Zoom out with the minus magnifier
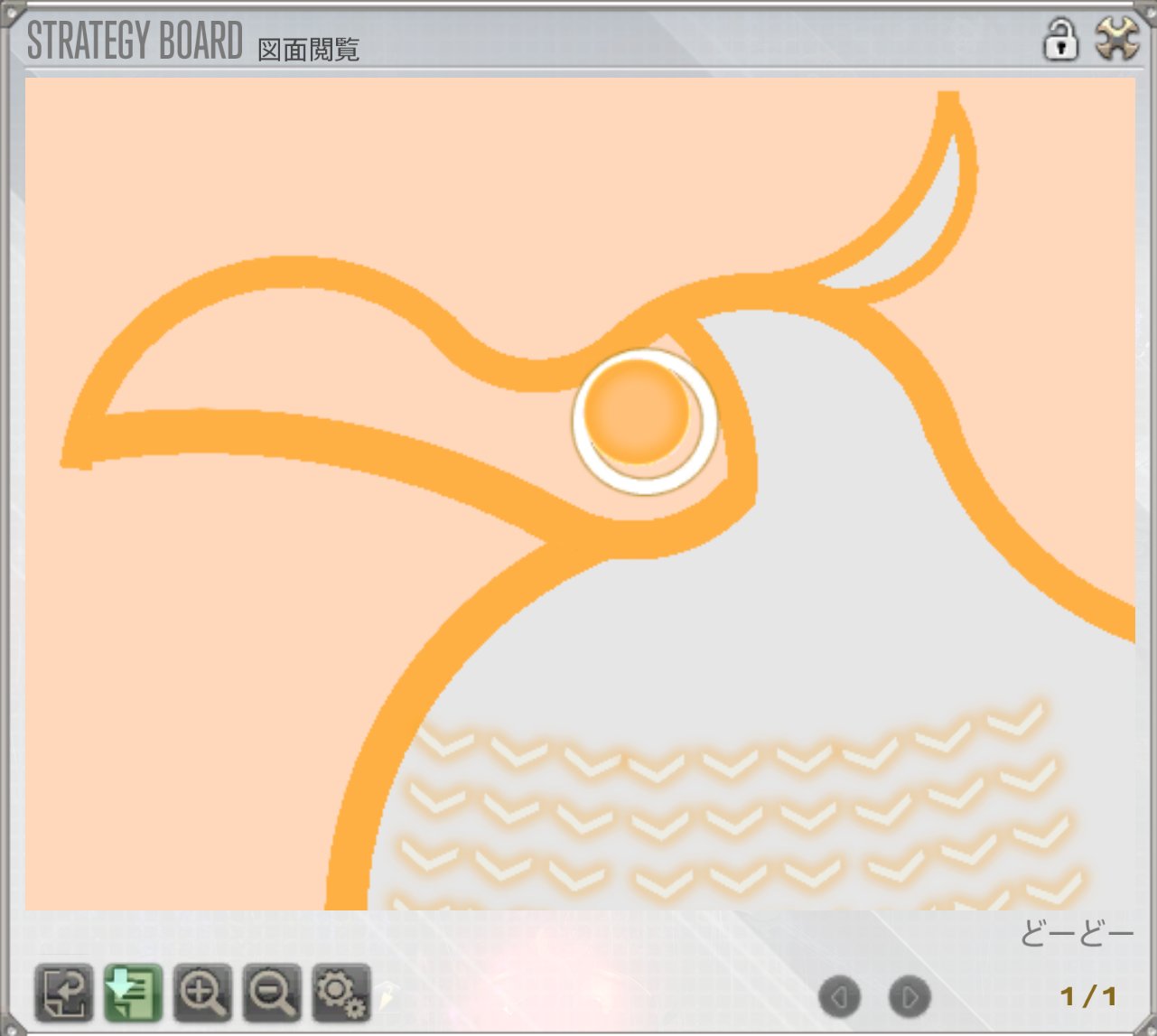The image size is (1157, 1036). pos(272,994)
